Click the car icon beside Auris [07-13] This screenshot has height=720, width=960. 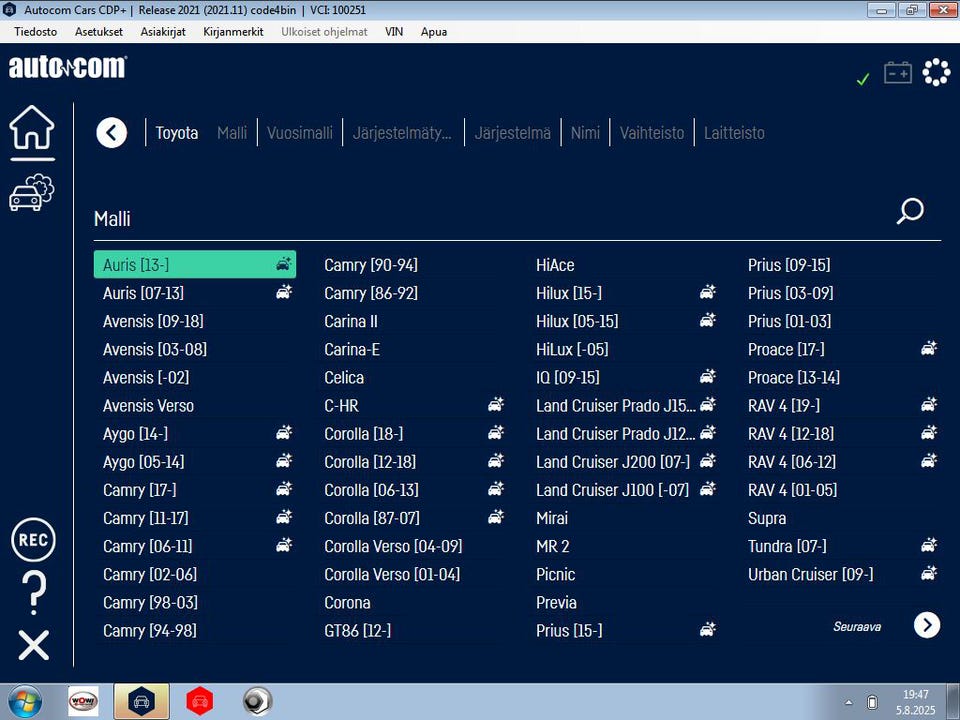point(283,292)
